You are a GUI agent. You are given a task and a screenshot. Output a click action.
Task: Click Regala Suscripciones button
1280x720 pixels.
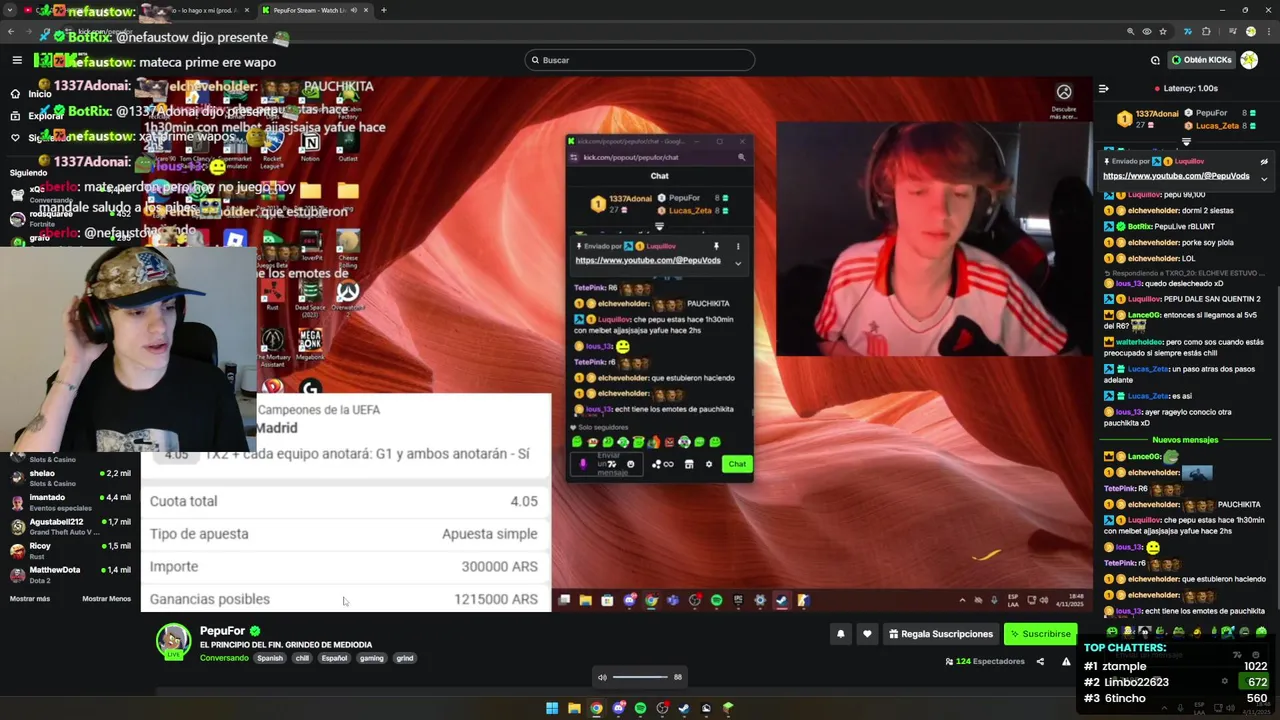pyautogui.click(x=940, y=634)
